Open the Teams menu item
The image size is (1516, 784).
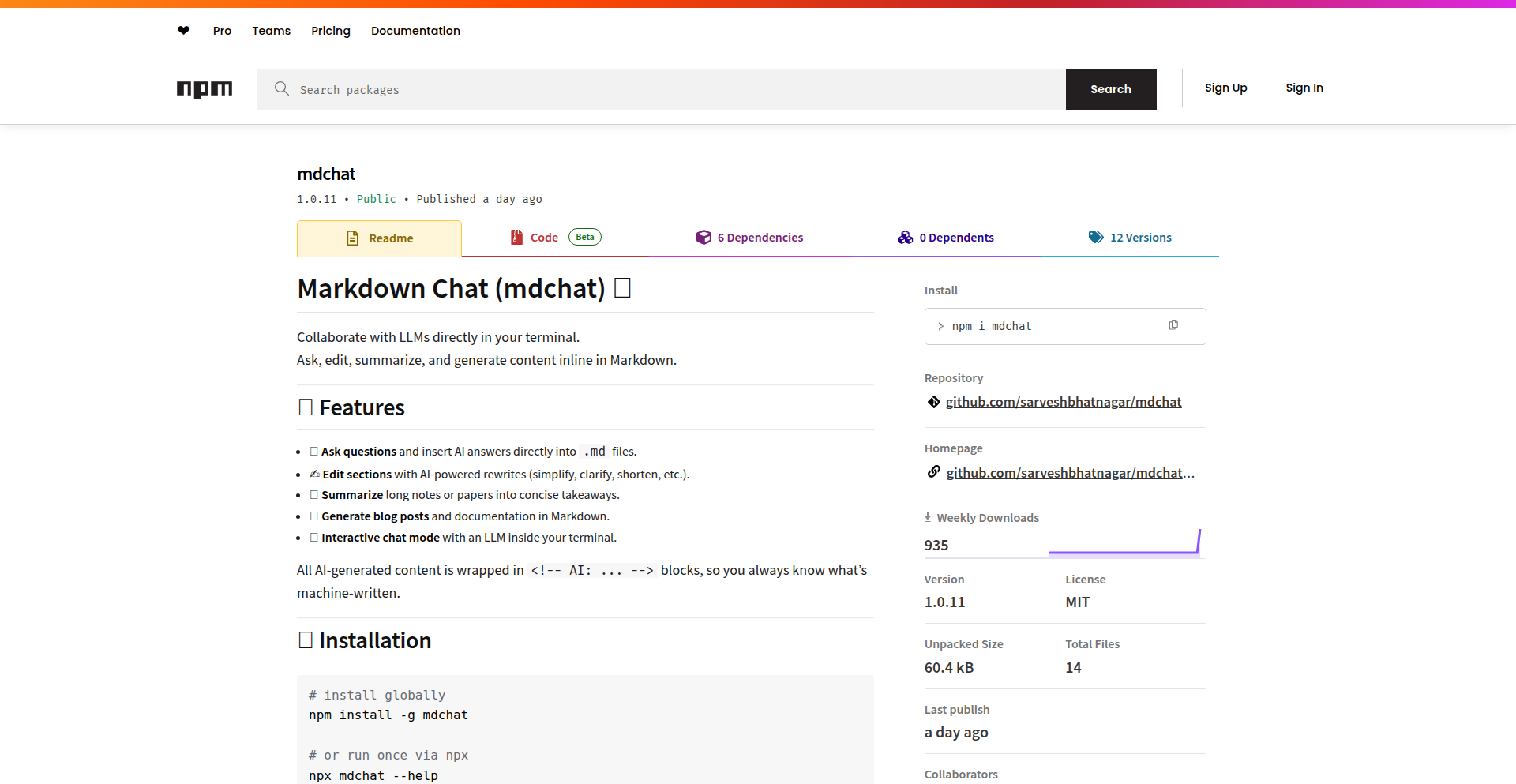pos(272,31)
